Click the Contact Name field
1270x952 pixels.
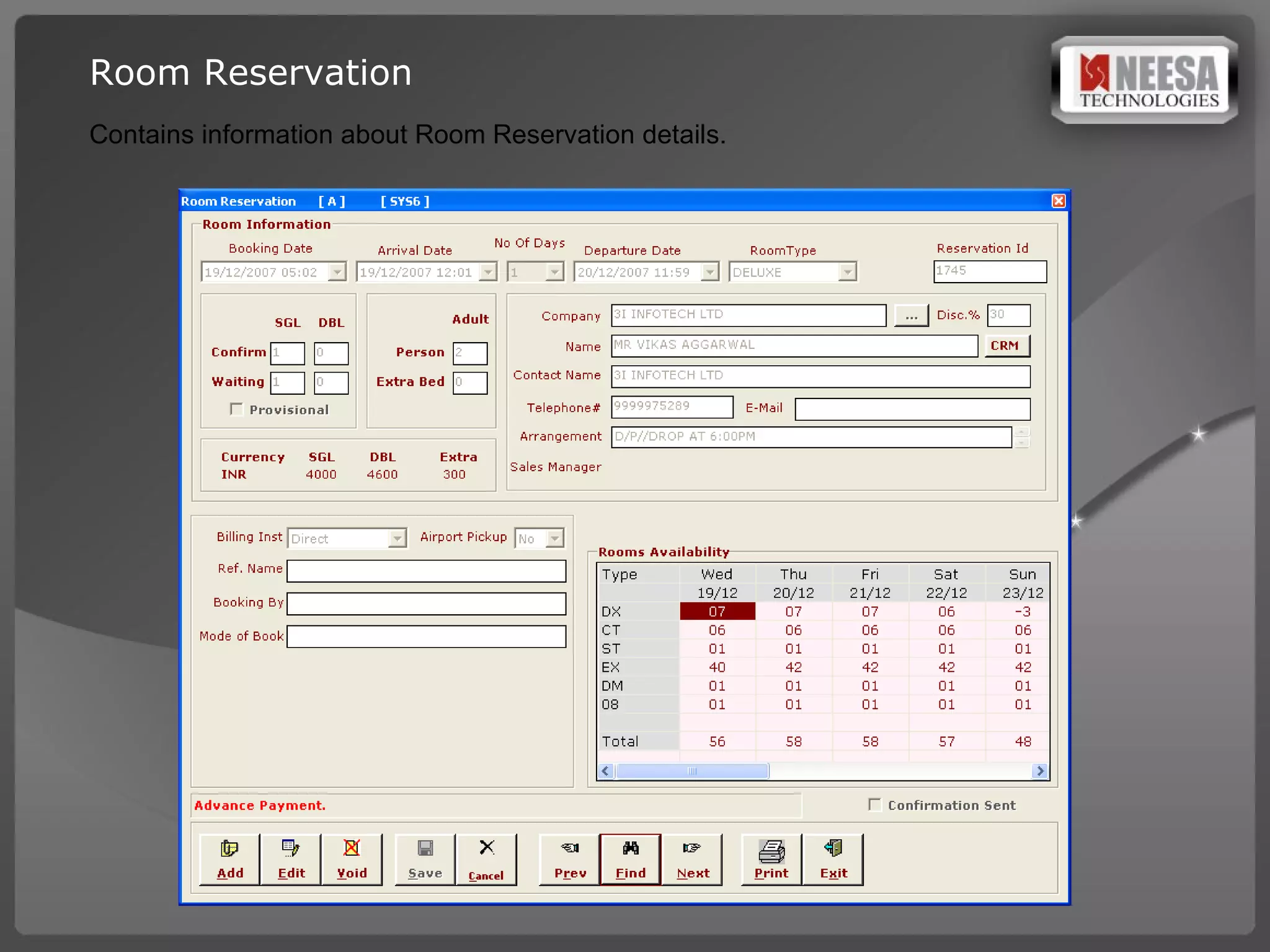click(x=821, y=376)
